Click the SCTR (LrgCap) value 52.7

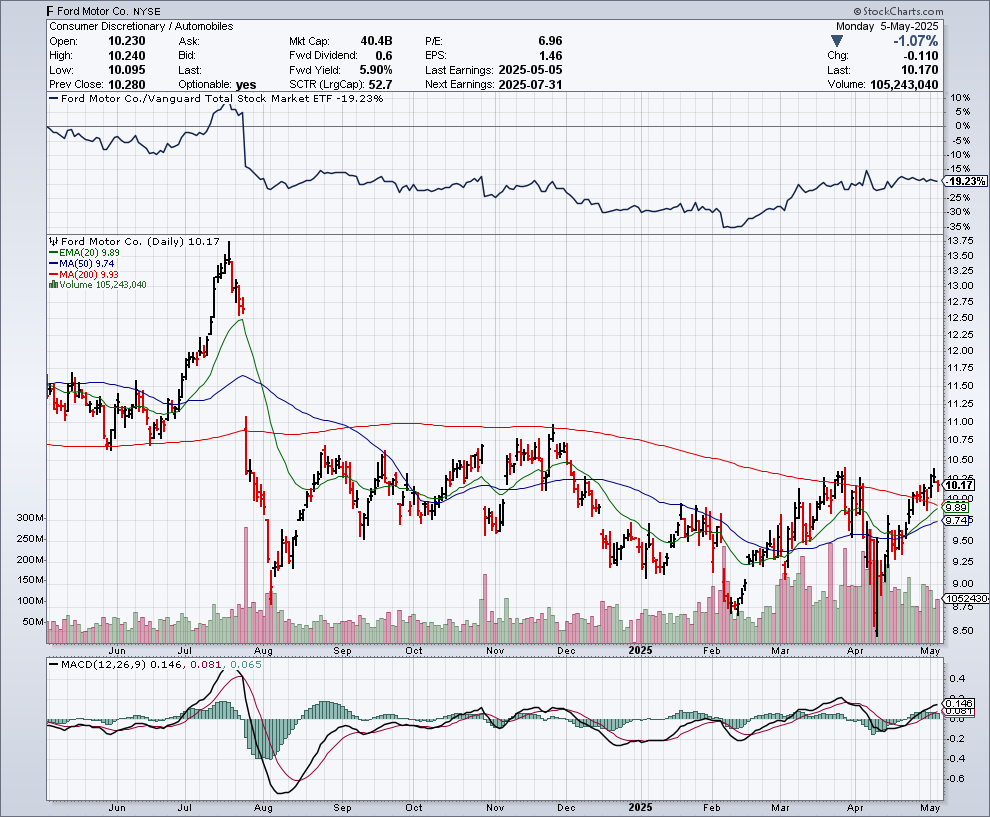(x=380, y=85)
